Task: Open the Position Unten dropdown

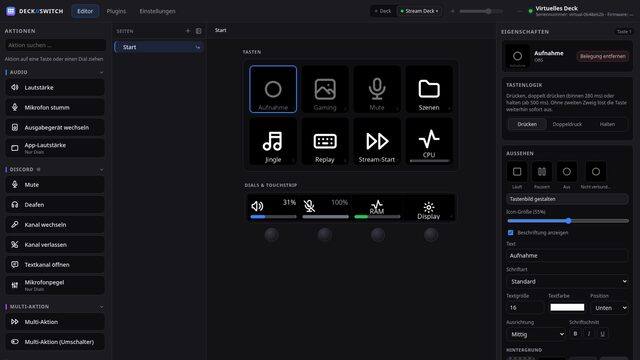Action: (x=610, y=308)
